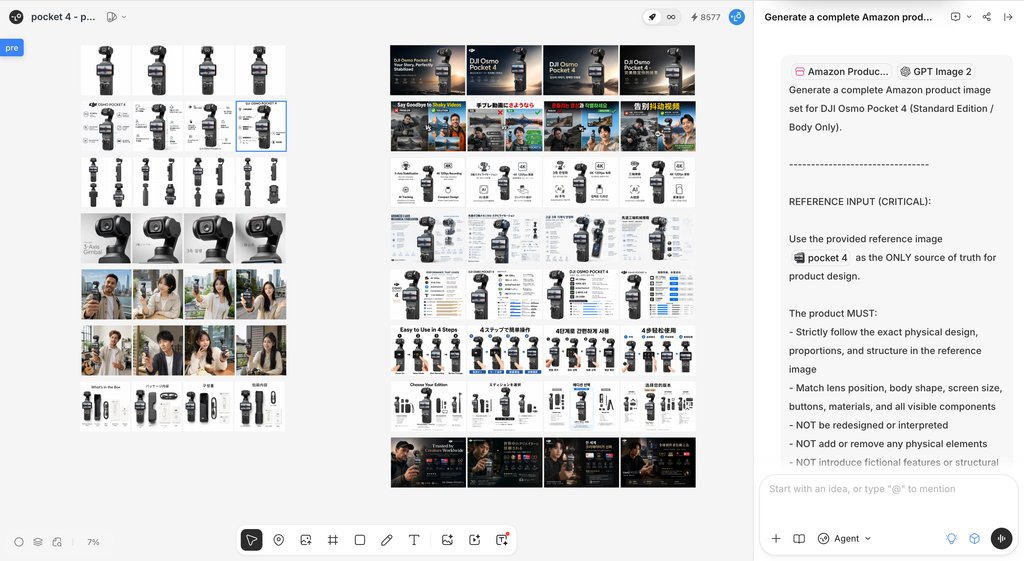Screen dimensions: 1024x561
Task: Click the 'pre' blue tab label
Action: tap(12, 48)
